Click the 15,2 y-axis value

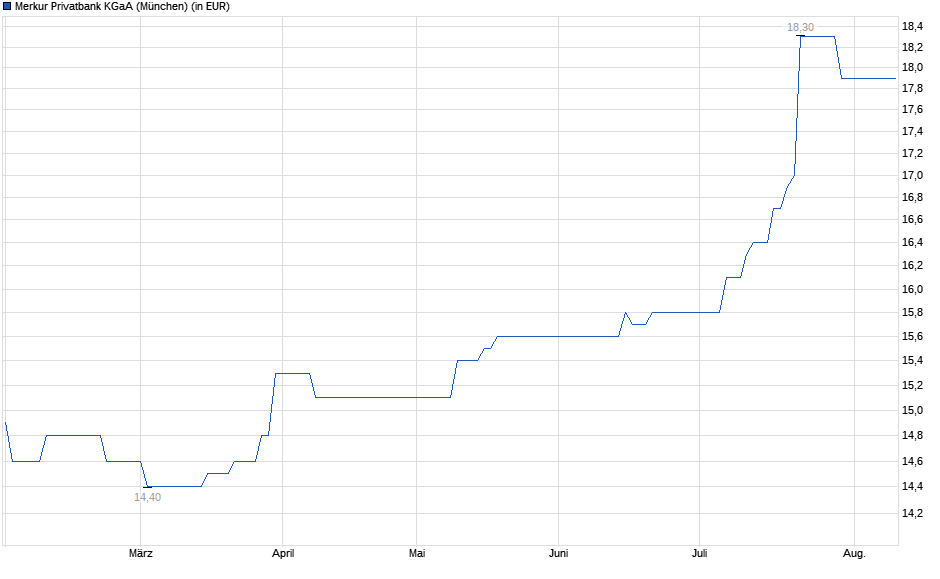pyautogui.click(x=912, y=385)
